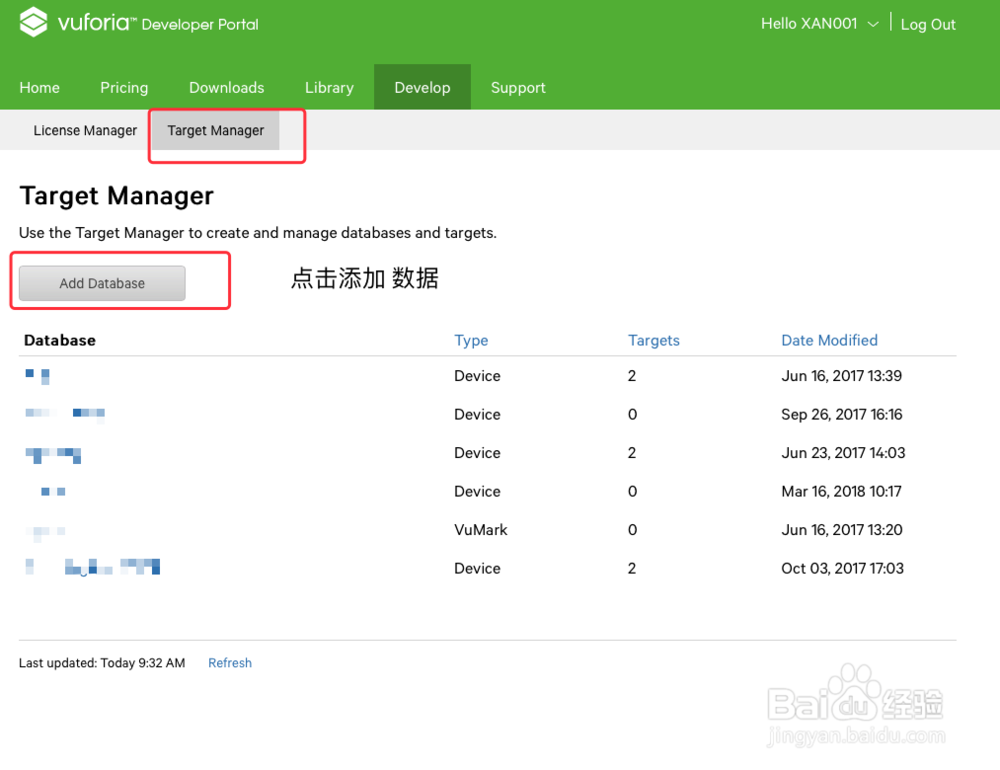The width and height of the screenshot is (1000, 770).
Task: Open the Pricing page
Action: click(x=124, y=87)
